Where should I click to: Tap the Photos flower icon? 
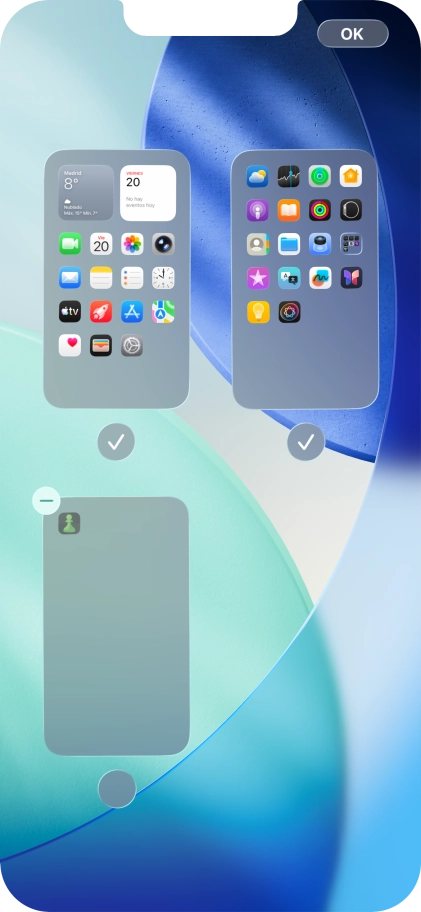coord(132,244)
